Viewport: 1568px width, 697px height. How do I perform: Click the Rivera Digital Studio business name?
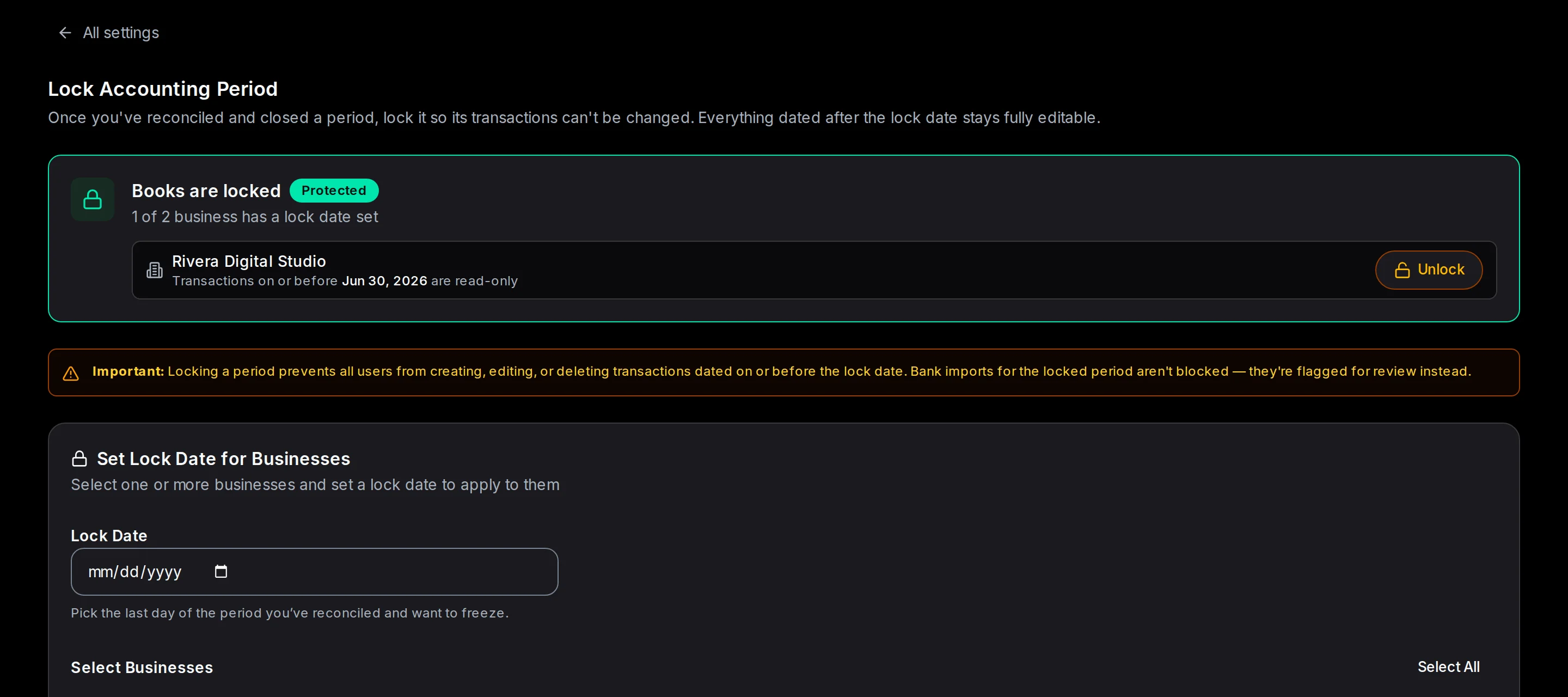click(x=249, y=261)
